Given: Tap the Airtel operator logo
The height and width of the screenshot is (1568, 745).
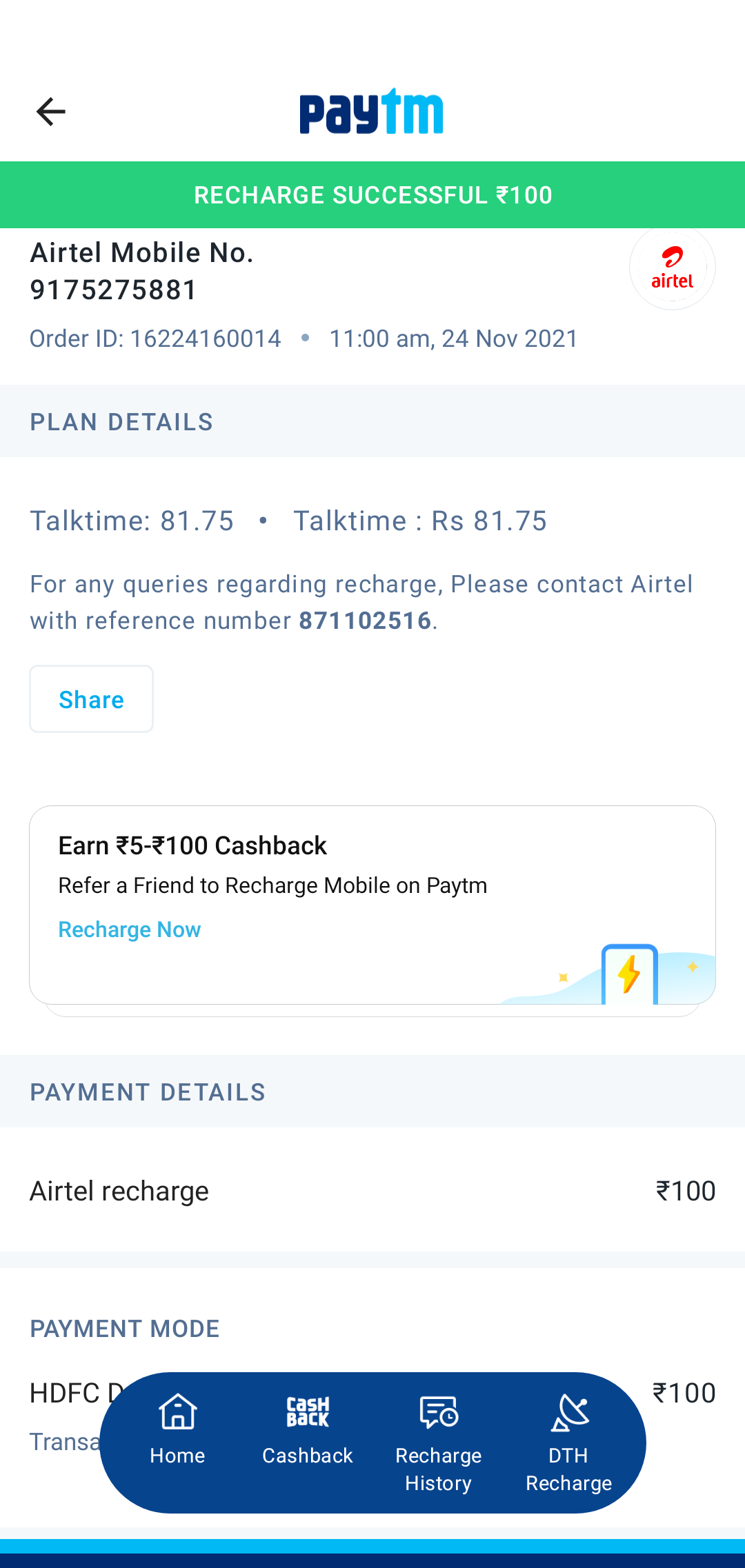Looking at the screenshot, I should point(672,268).
